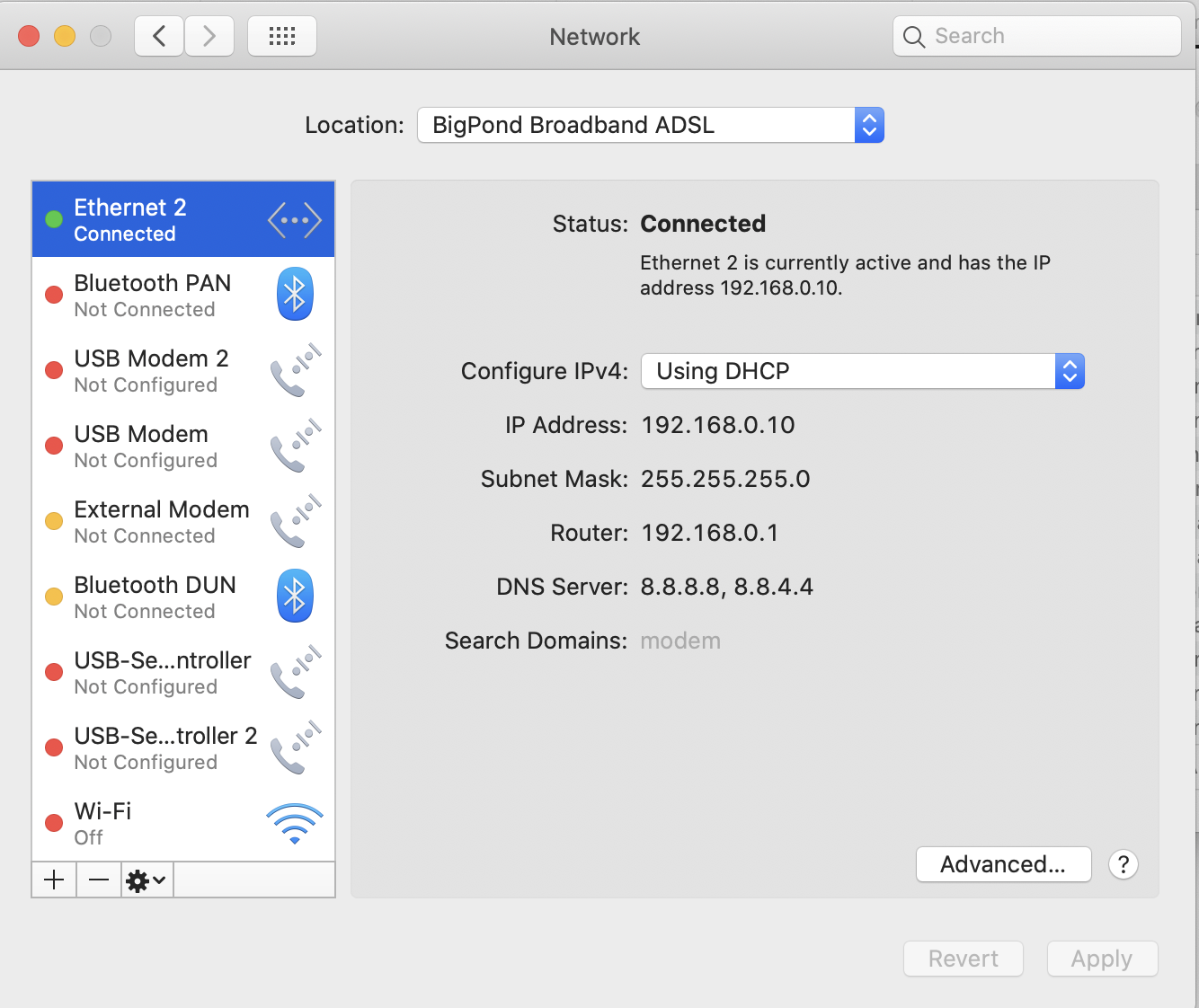Click the USB-Se...troller 2 phone icon
This screenshot has height=1008, width=1199.
click(296, 747)
